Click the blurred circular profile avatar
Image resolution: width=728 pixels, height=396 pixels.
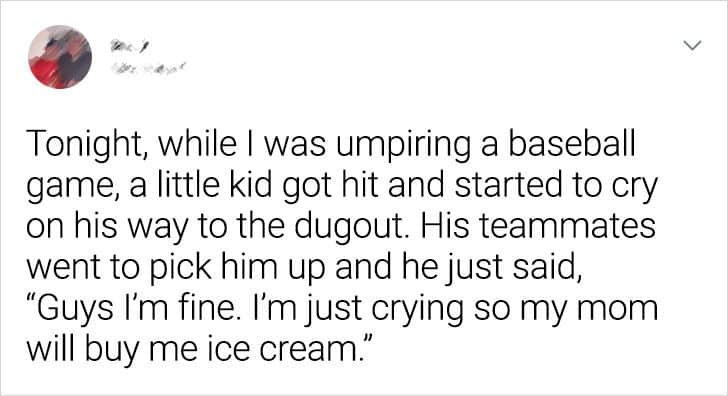[60, 57]
